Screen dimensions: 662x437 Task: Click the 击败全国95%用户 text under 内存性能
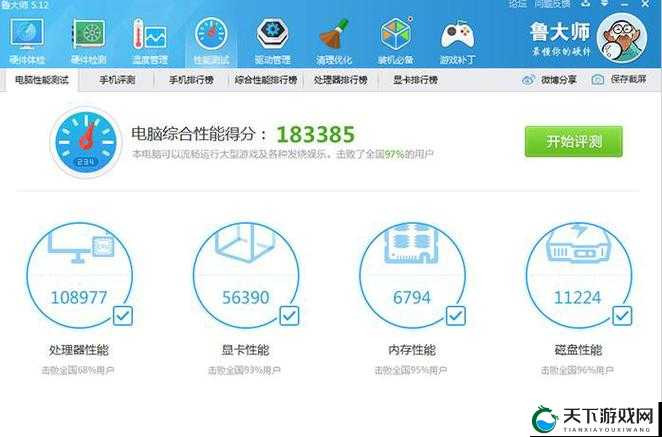click(x=411, y=371)
